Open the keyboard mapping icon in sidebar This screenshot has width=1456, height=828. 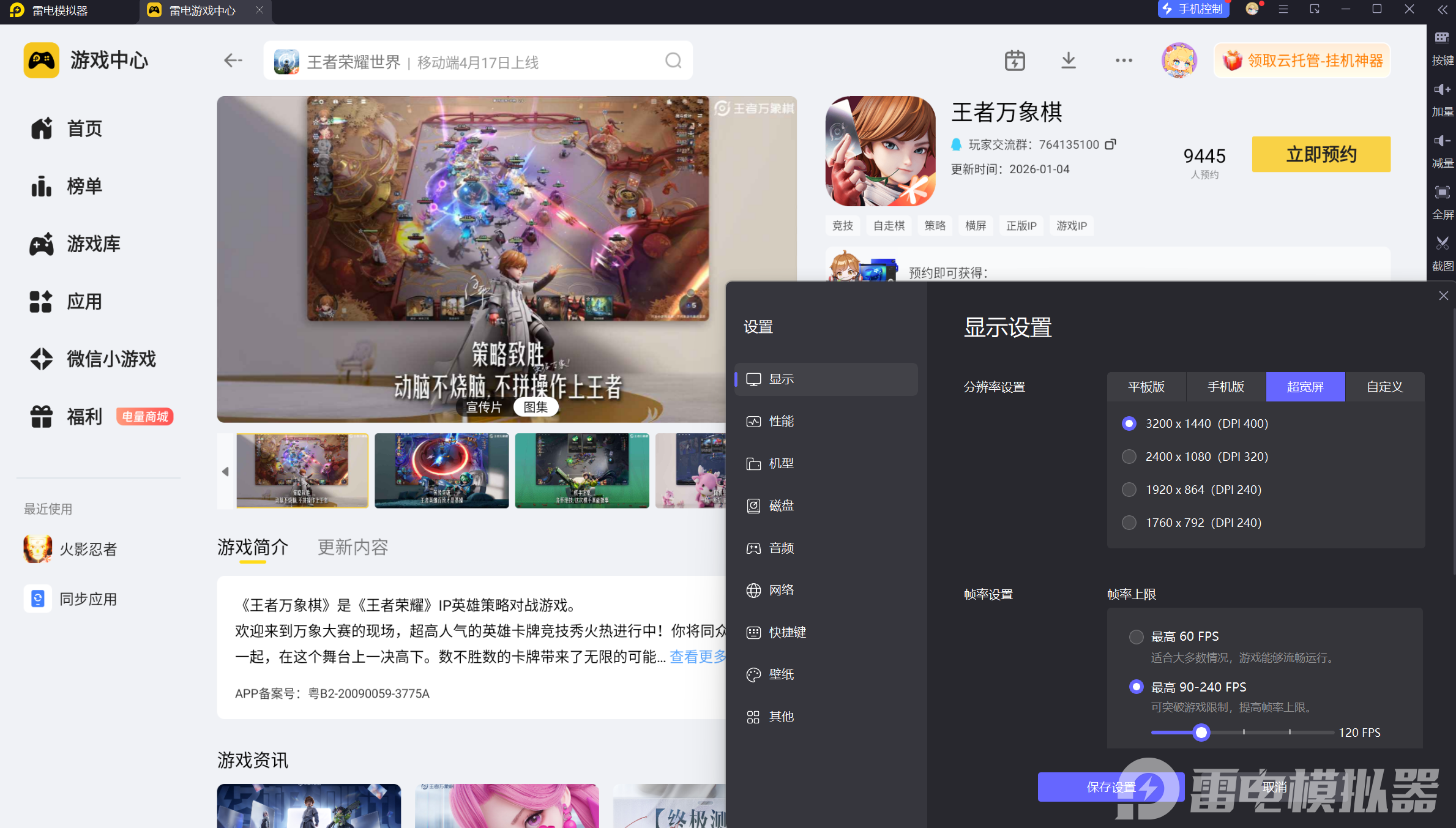point(1442,39)
